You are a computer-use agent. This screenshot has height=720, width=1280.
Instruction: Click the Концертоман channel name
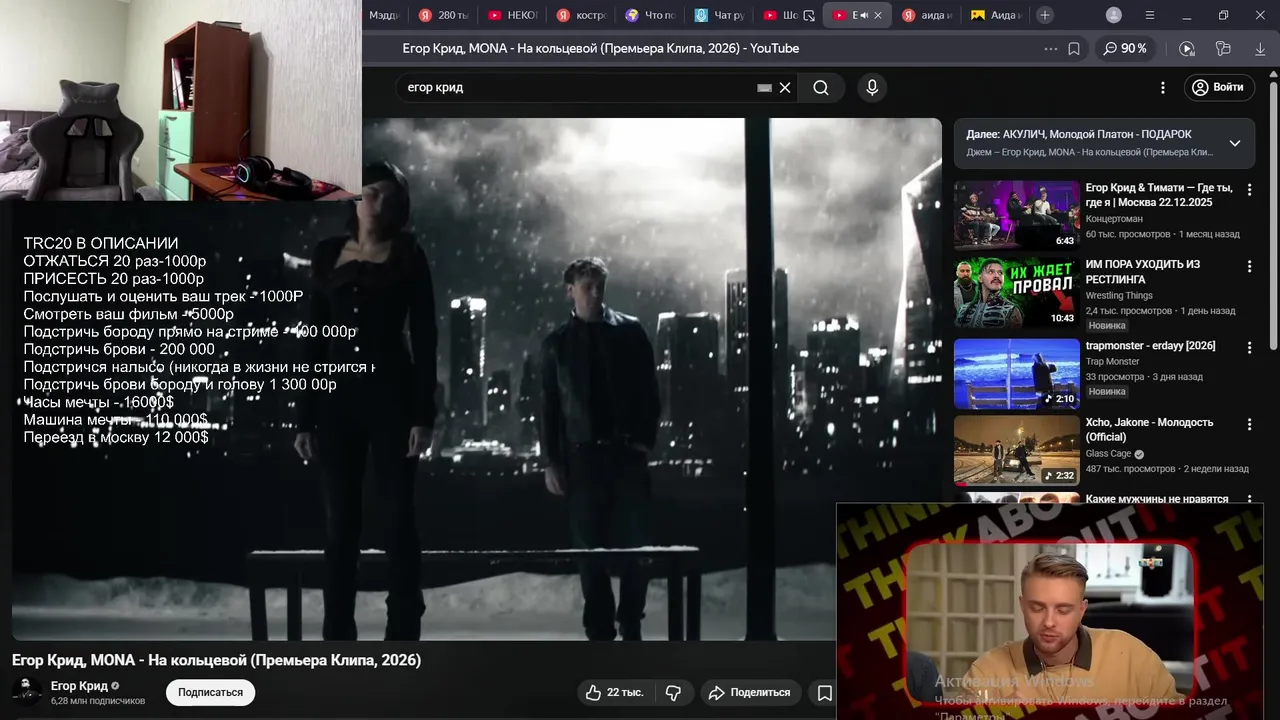[x=1114, y=218]
